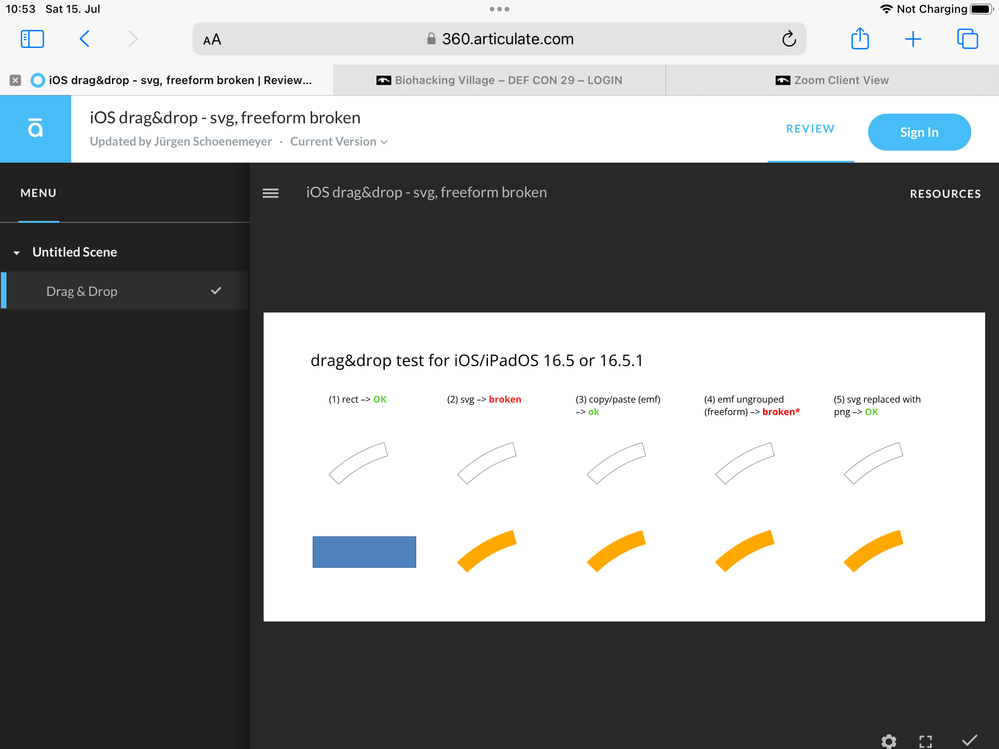Click the orange arc under svg broken
Screen dimensions: 999x749
[x=487, y=550]
